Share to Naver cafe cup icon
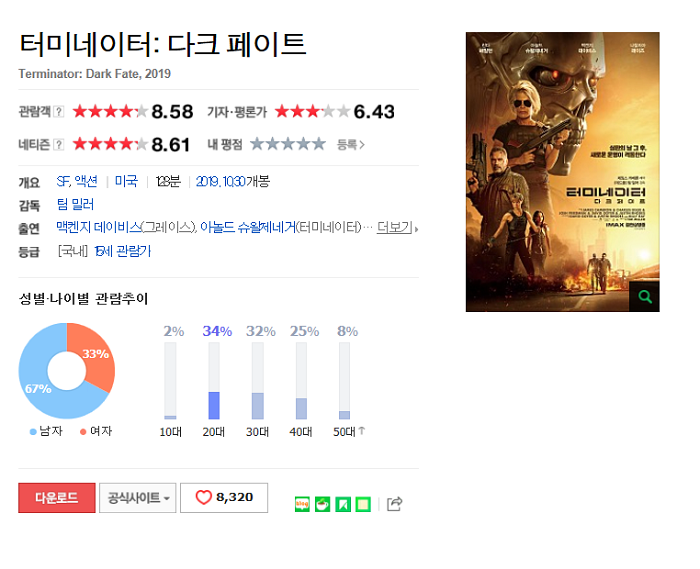700x569 pixels. 322,504
